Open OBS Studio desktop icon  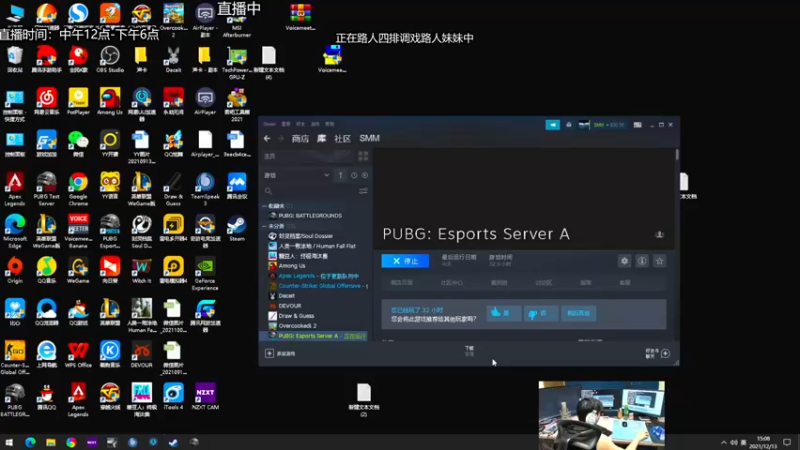point(110,59)
